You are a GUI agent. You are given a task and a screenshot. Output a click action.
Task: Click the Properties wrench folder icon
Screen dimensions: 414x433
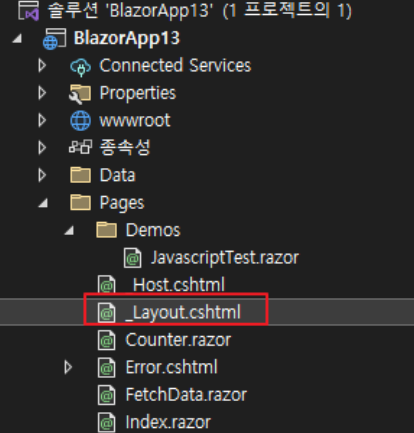click(x=80, y=94)
